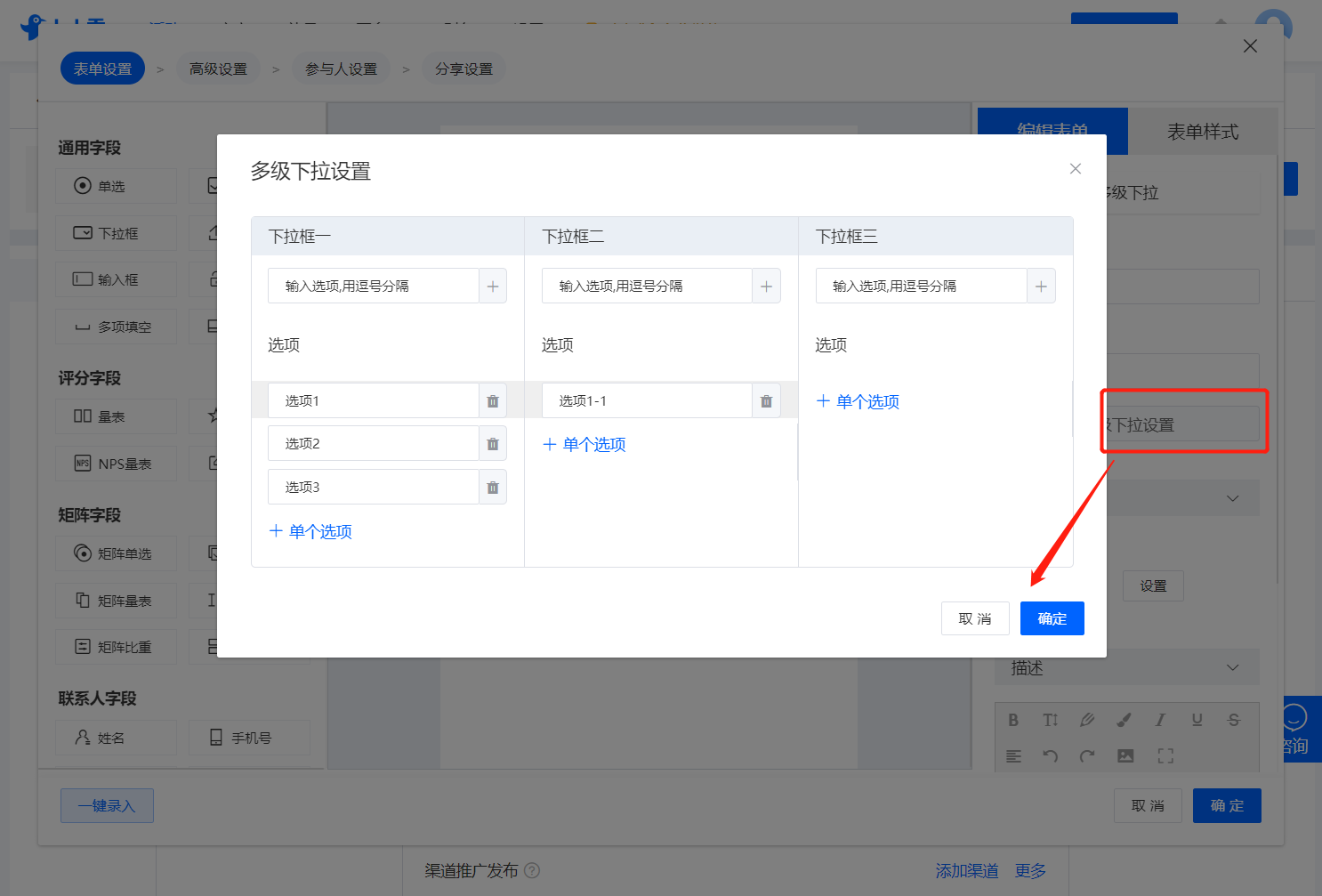
Task: Open the 编辑表单 tab
Action: [x=1052, y=132]
